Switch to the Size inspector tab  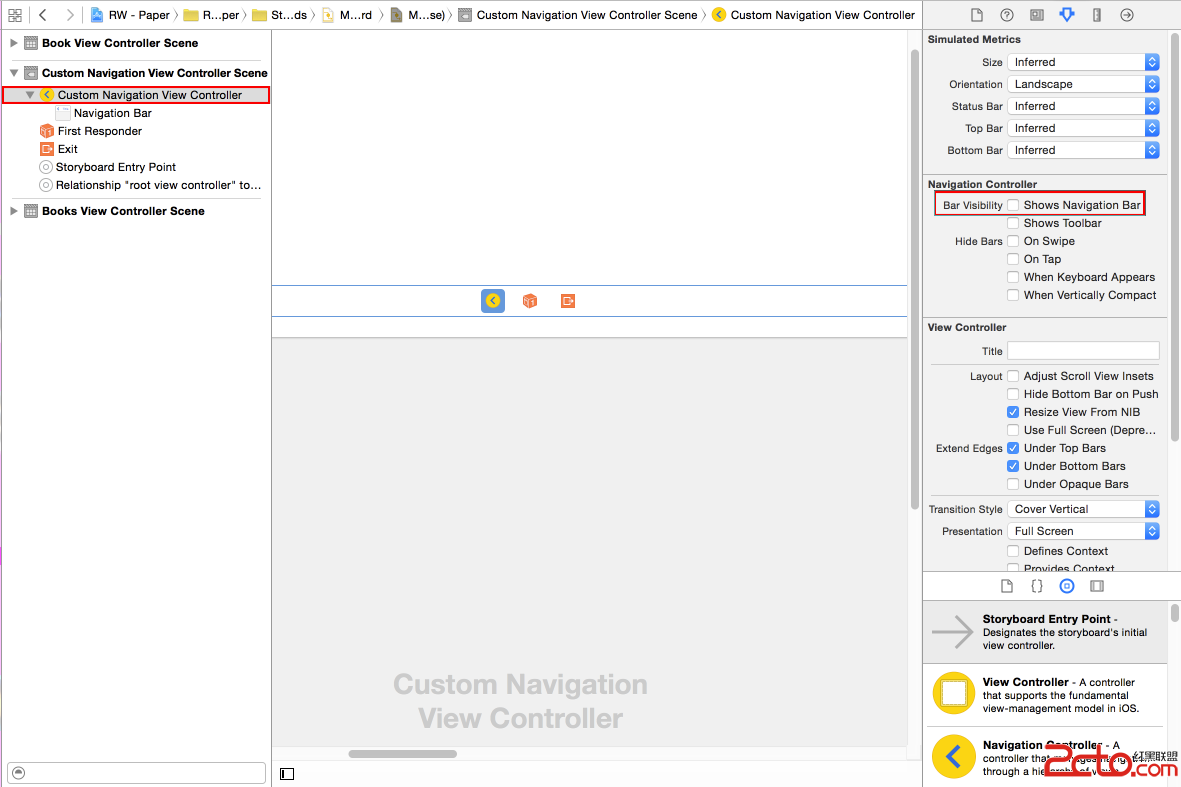click(x=1097, y=15)
